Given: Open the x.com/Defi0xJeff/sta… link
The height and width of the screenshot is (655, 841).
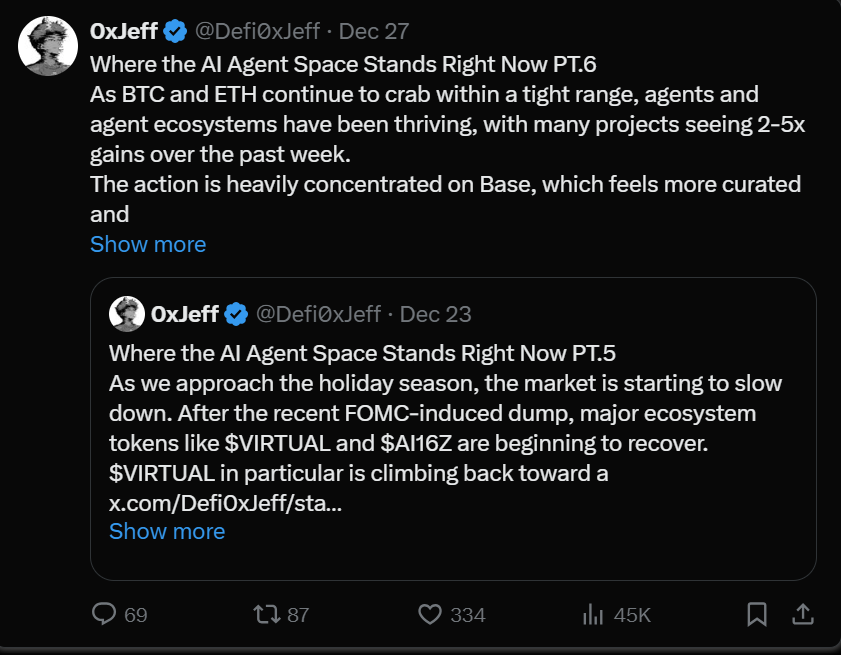Looking at the screenshot, I should point(225,502).
